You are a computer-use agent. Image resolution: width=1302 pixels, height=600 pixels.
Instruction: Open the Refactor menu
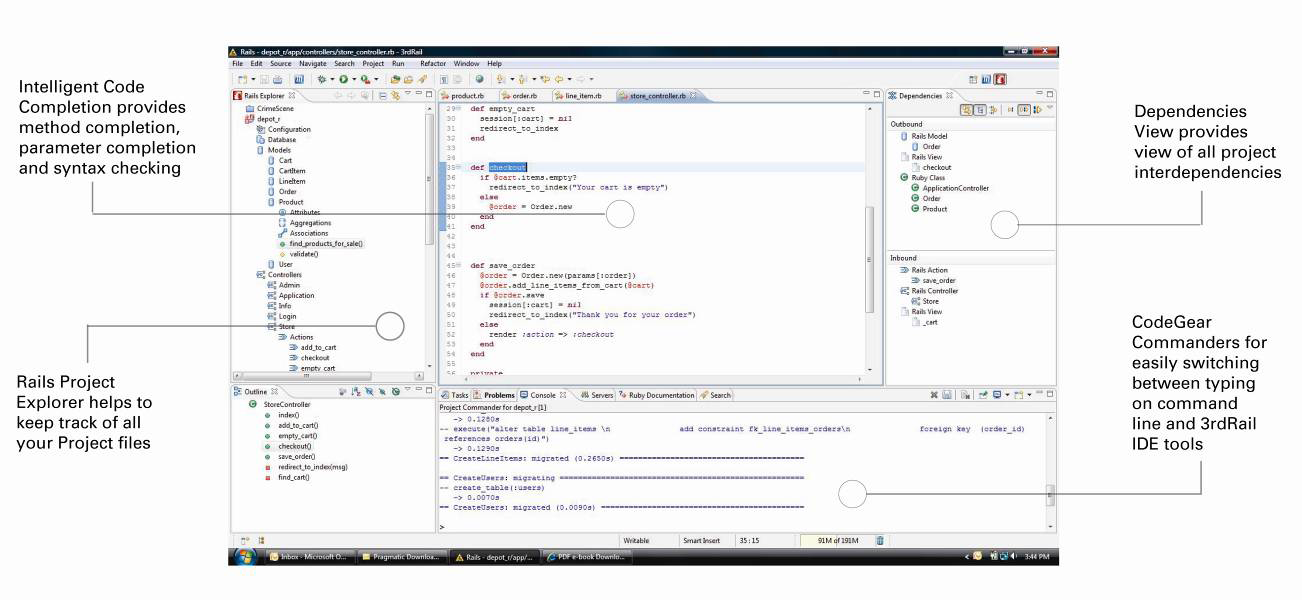pos(433,63)
